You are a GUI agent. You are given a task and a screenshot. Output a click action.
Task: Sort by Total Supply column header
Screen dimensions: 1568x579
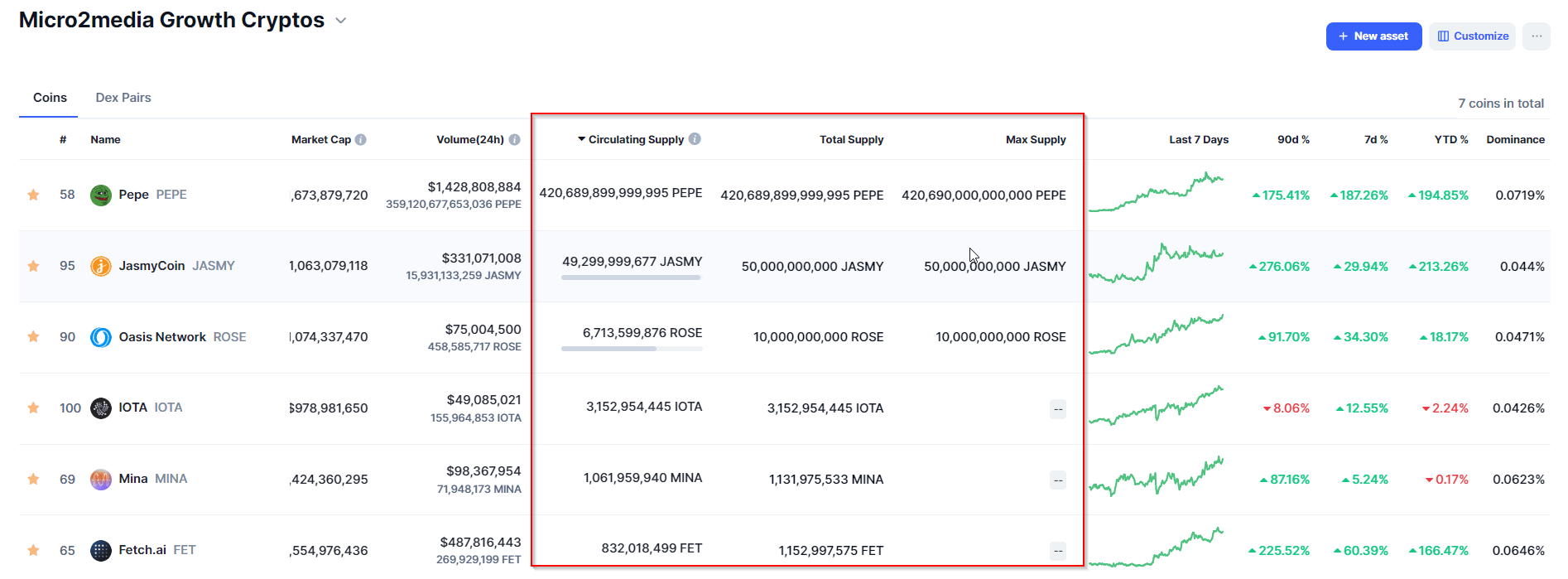tap(852, 139)
